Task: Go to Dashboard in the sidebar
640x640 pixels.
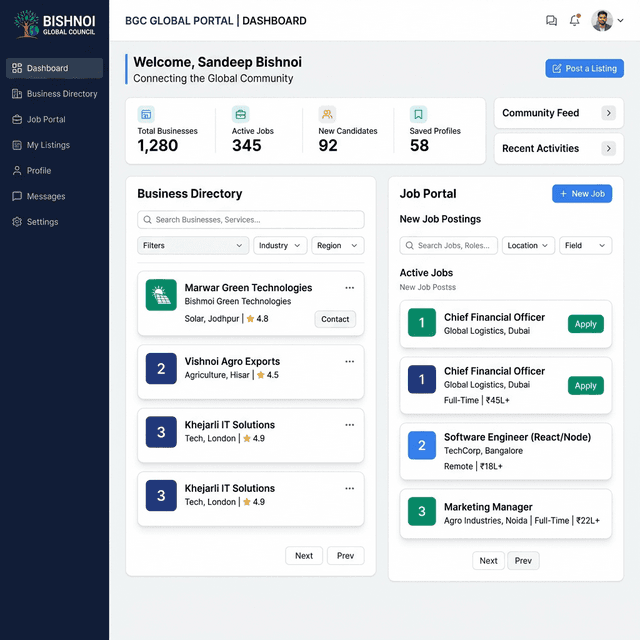Action: pos(54,68)
